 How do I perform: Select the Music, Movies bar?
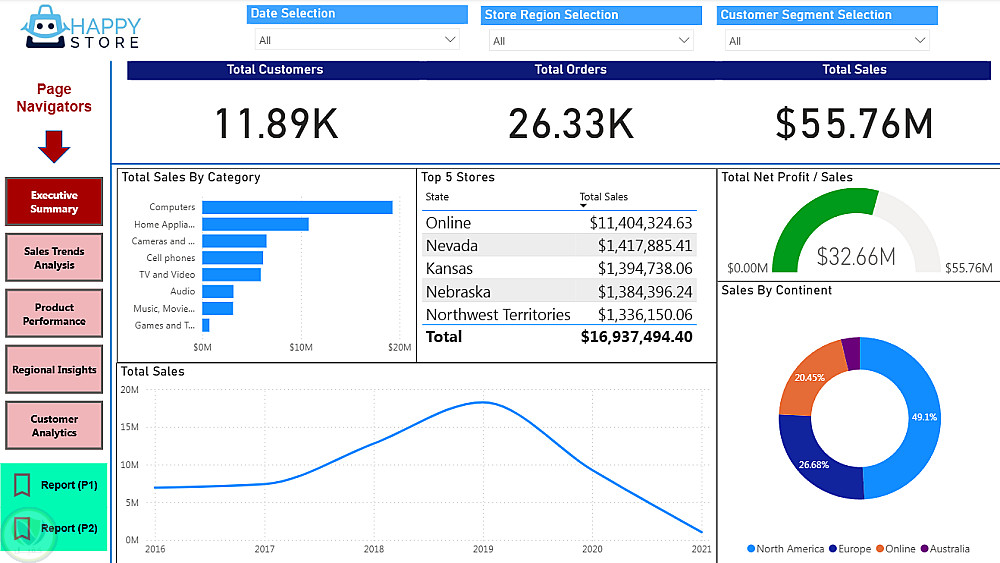pyautogui.click(x=217, y=309)
